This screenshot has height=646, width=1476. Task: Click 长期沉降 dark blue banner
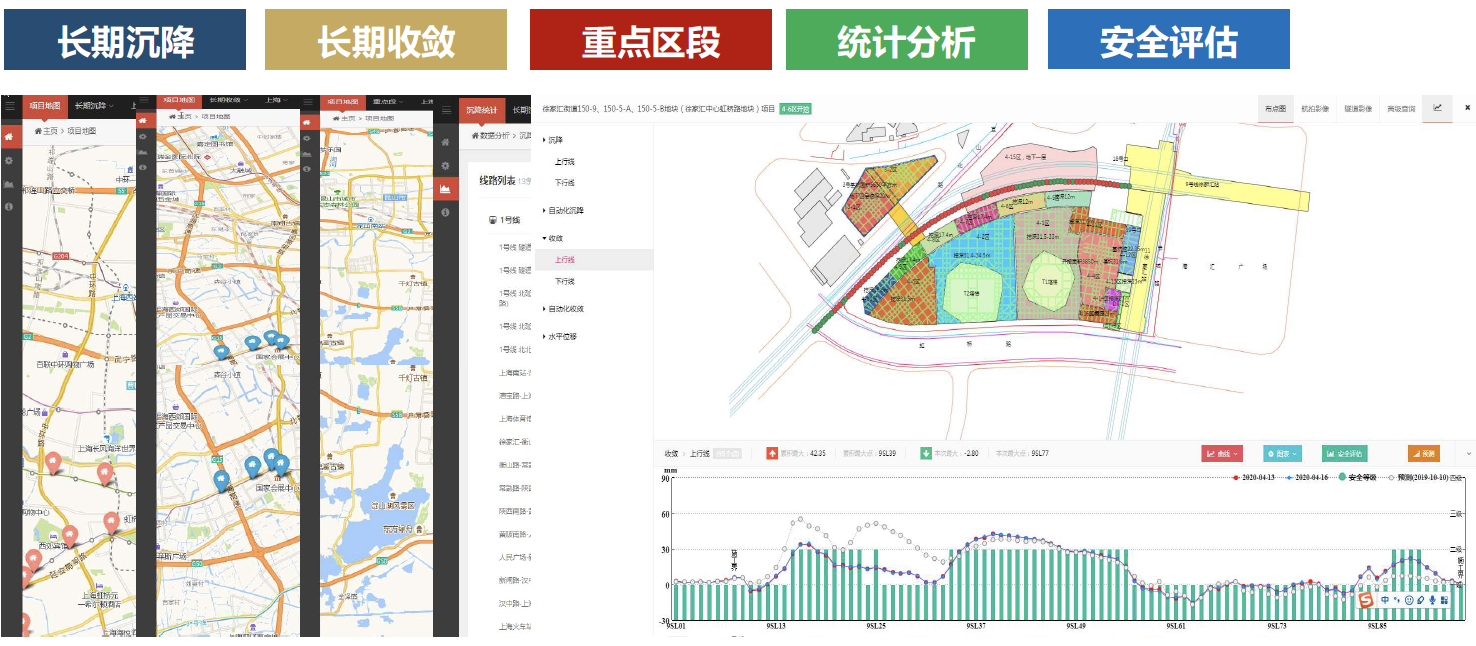(x=125, y=40)
